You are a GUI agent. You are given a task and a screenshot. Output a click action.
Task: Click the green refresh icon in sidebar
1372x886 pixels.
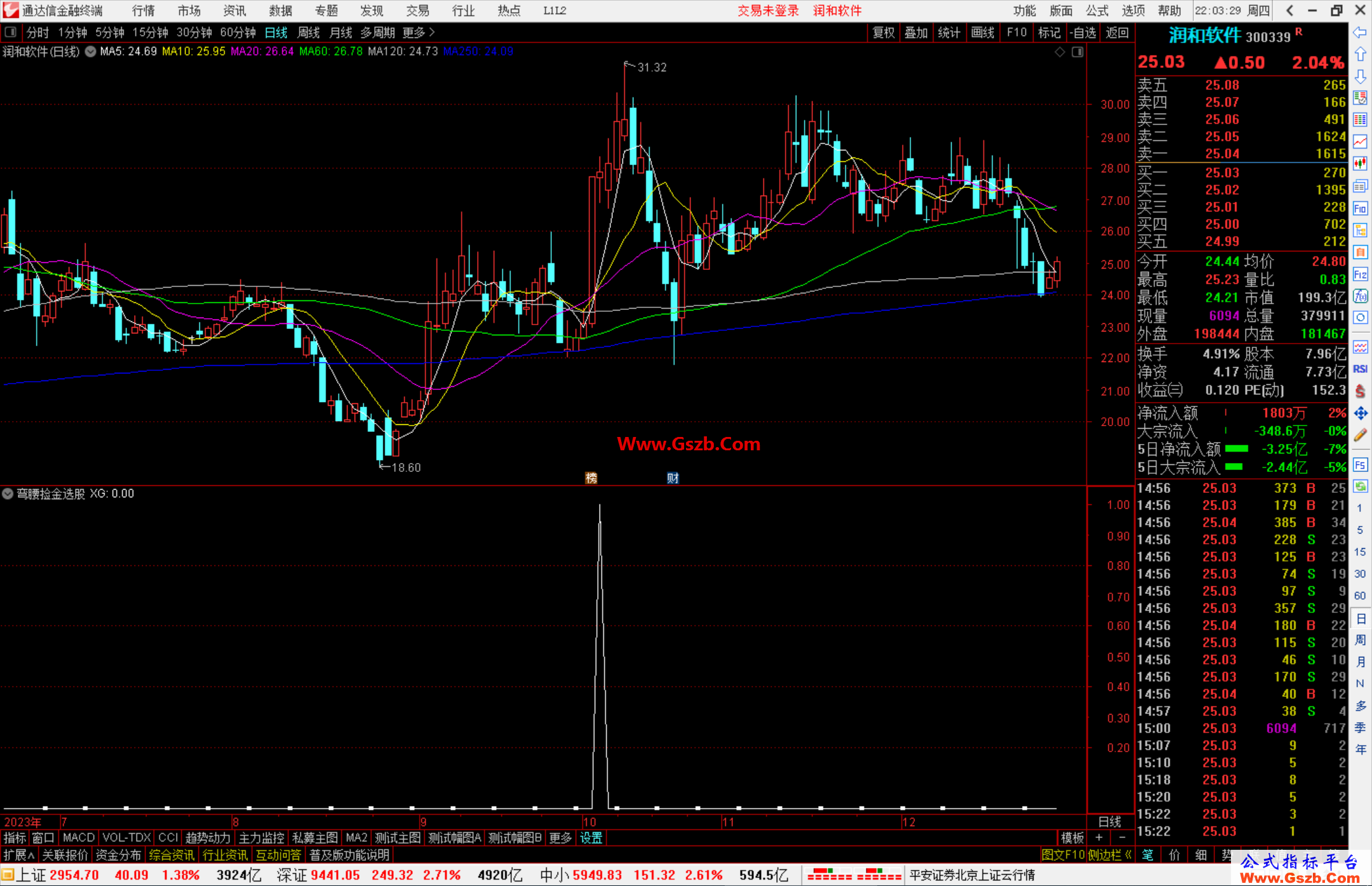point(1360,487)
